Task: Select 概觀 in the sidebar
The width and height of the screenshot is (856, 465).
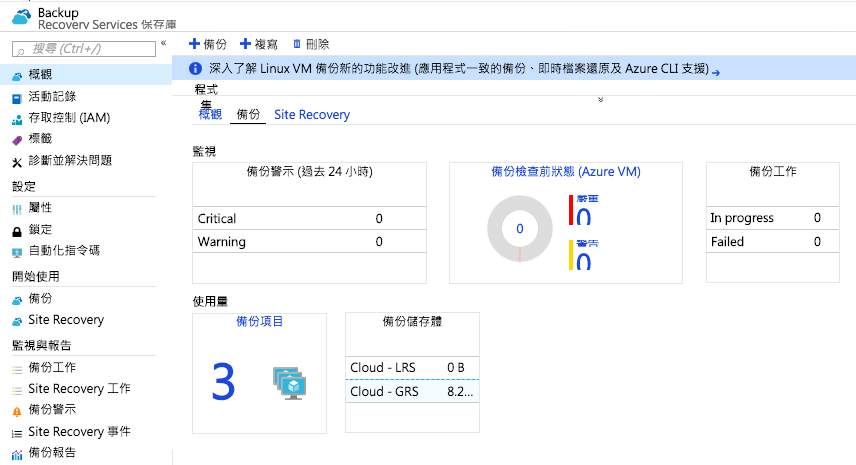Action: tap(86, 74)
